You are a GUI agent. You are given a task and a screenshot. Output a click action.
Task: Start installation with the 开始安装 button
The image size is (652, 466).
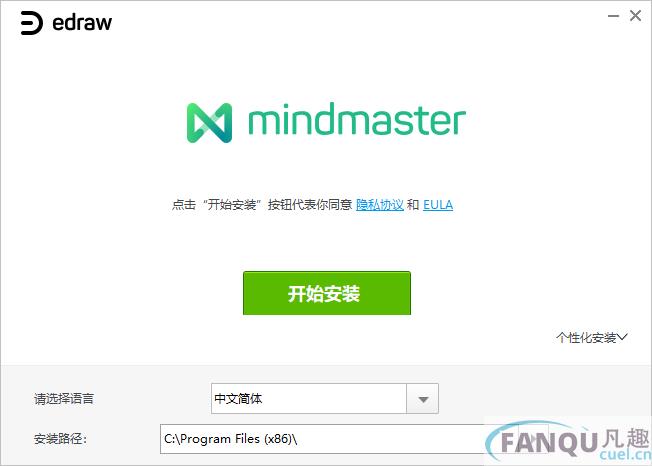(327, 293)
